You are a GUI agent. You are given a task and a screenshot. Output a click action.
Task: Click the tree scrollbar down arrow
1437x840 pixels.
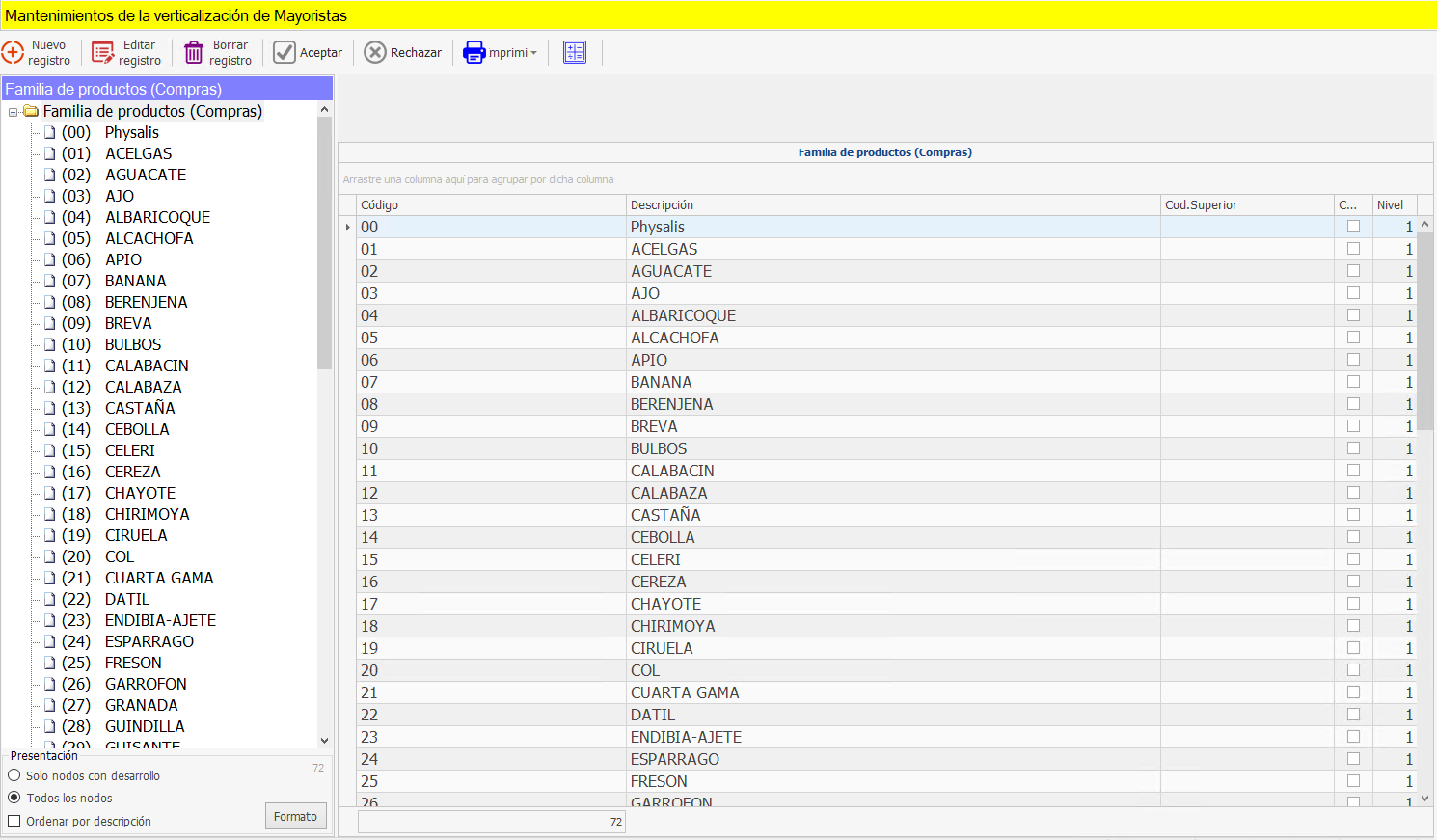pos(324,741)
